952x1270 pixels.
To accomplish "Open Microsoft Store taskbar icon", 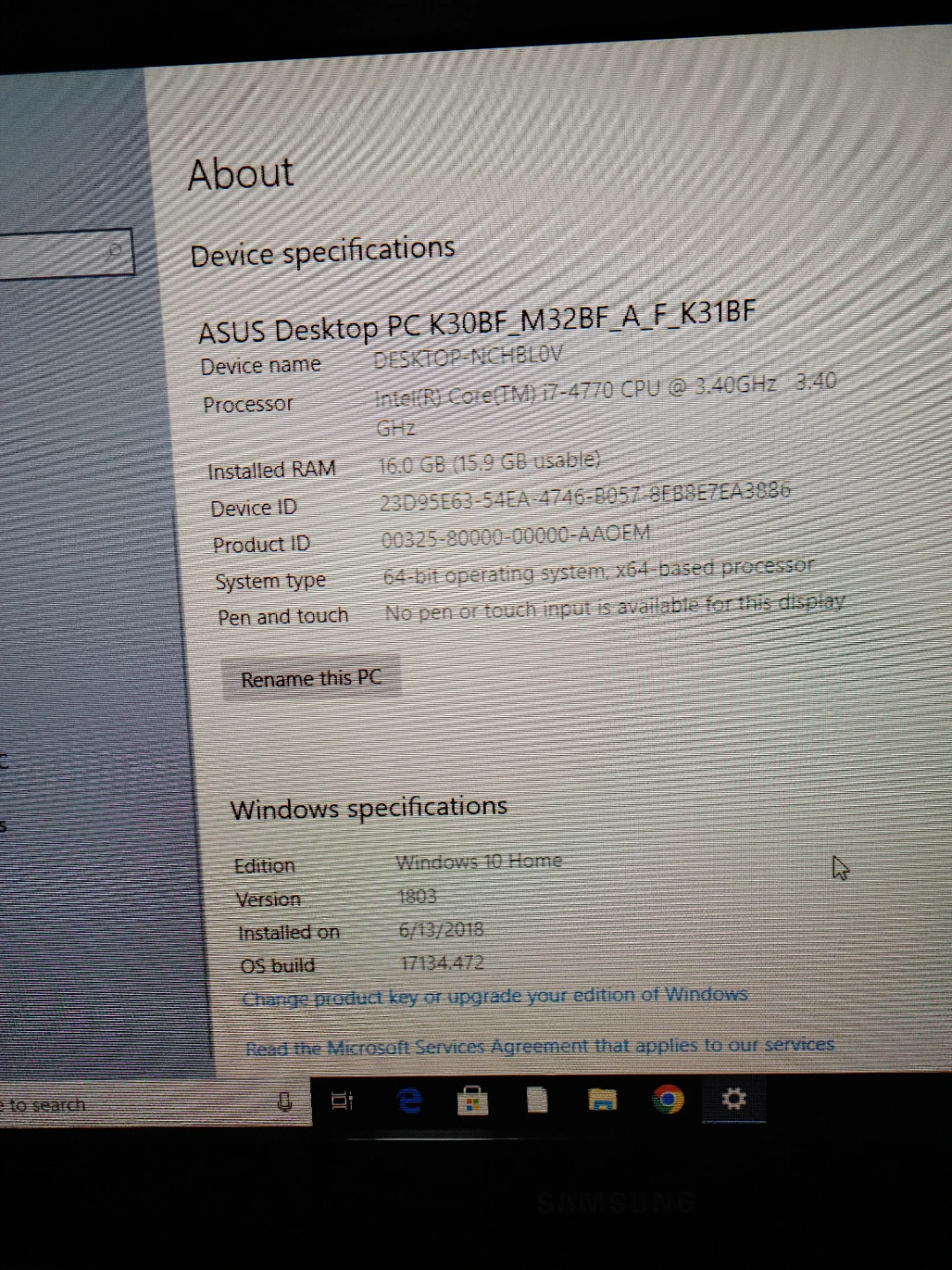I will [x=472, y=1100].
